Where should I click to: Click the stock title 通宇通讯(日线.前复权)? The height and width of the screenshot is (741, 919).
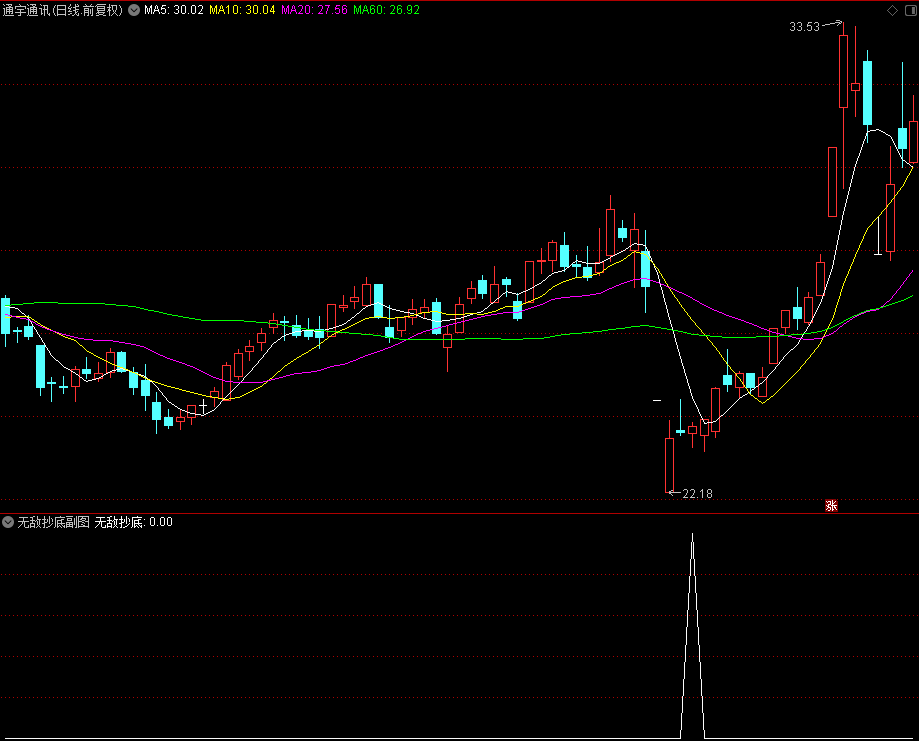pyautogui.click(x=63, y=10)
